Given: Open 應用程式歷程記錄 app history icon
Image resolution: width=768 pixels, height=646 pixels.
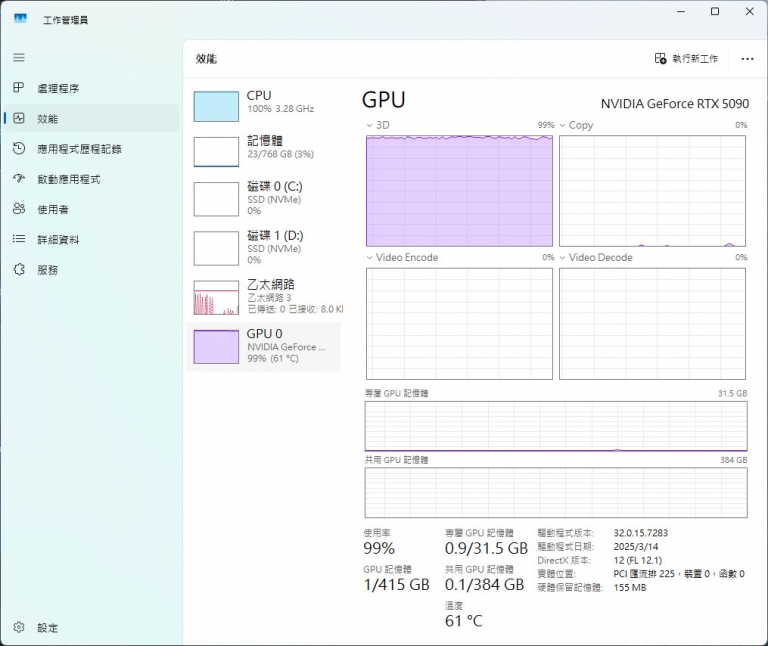Looking at the screenshot, I should pyautogui.click(x=18, y=149).
